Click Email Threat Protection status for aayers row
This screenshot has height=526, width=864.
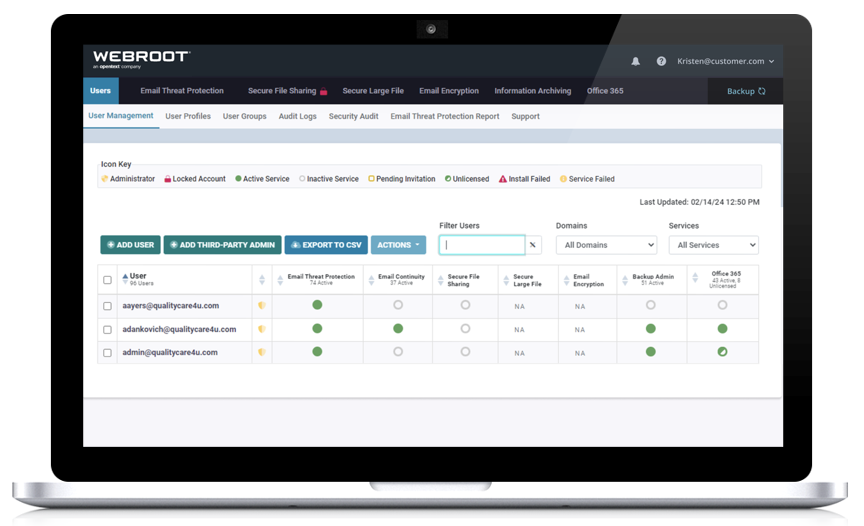(317, 305)
